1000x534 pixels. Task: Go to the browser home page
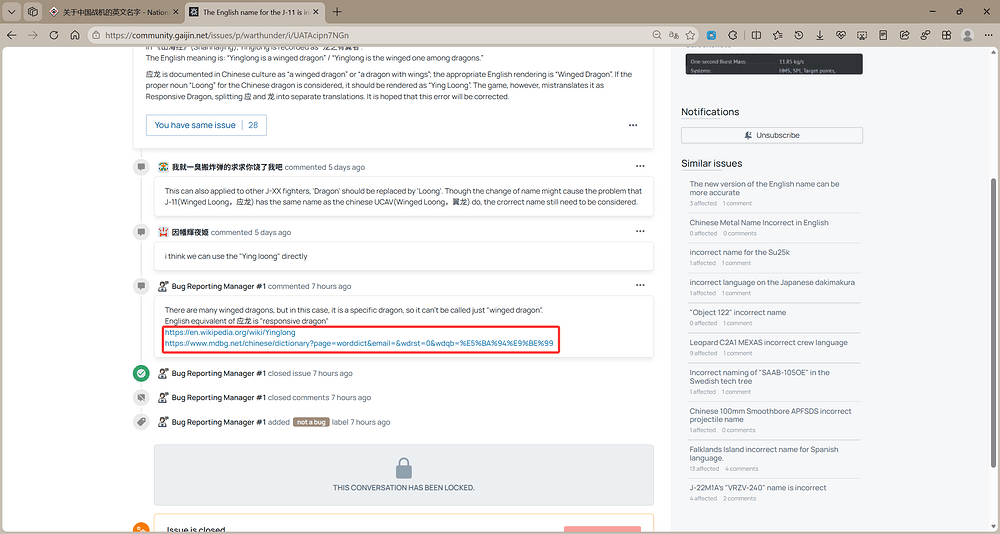[75, 35]
